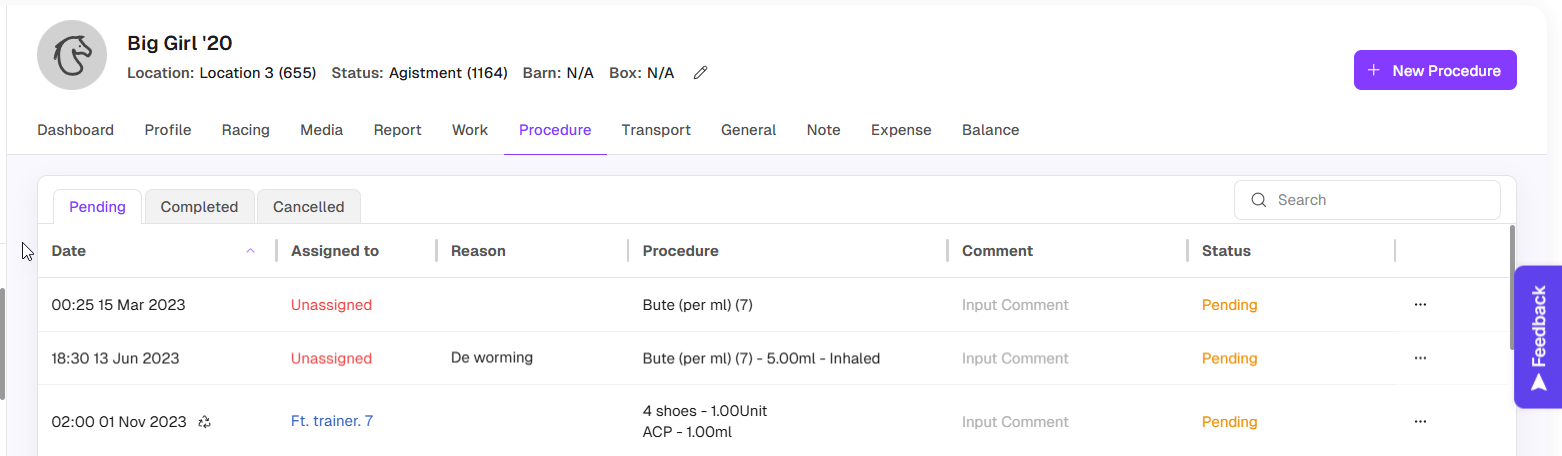The height and width of the screenshot is (456, 1562).
Task: Open the Transport tab
Action: (656, 130)
